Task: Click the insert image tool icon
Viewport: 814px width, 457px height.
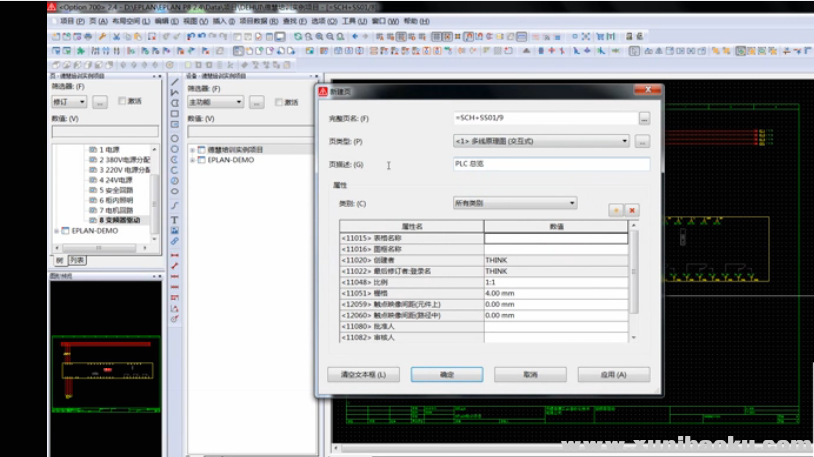Action: (x=175, y=230)
